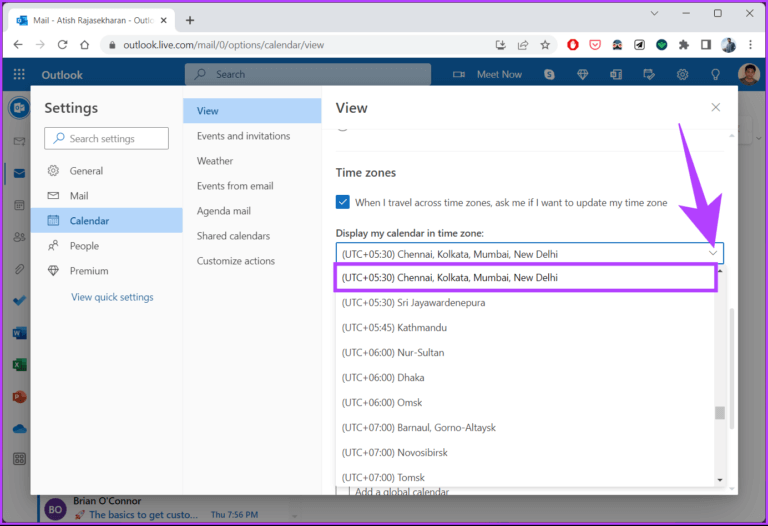Choose the Dhaka time zone
Viewport: 768px width, 526px height.
pos(525,378)
